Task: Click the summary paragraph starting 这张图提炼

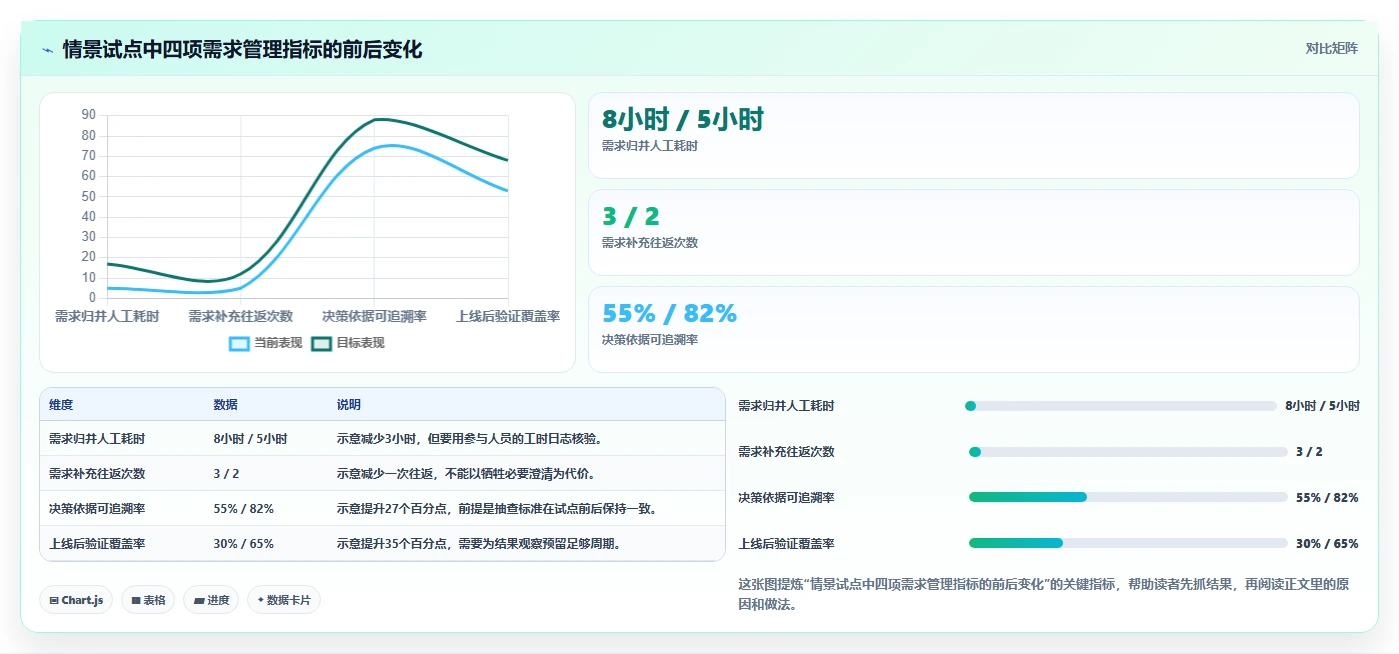Action: [1043, 594]
